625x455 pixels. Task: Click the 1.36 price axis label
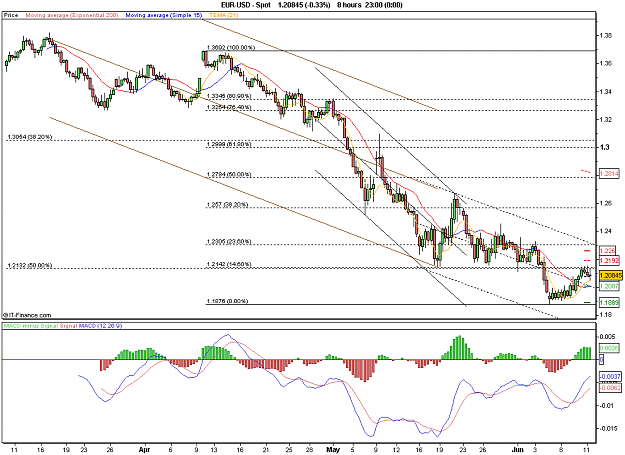605,63
